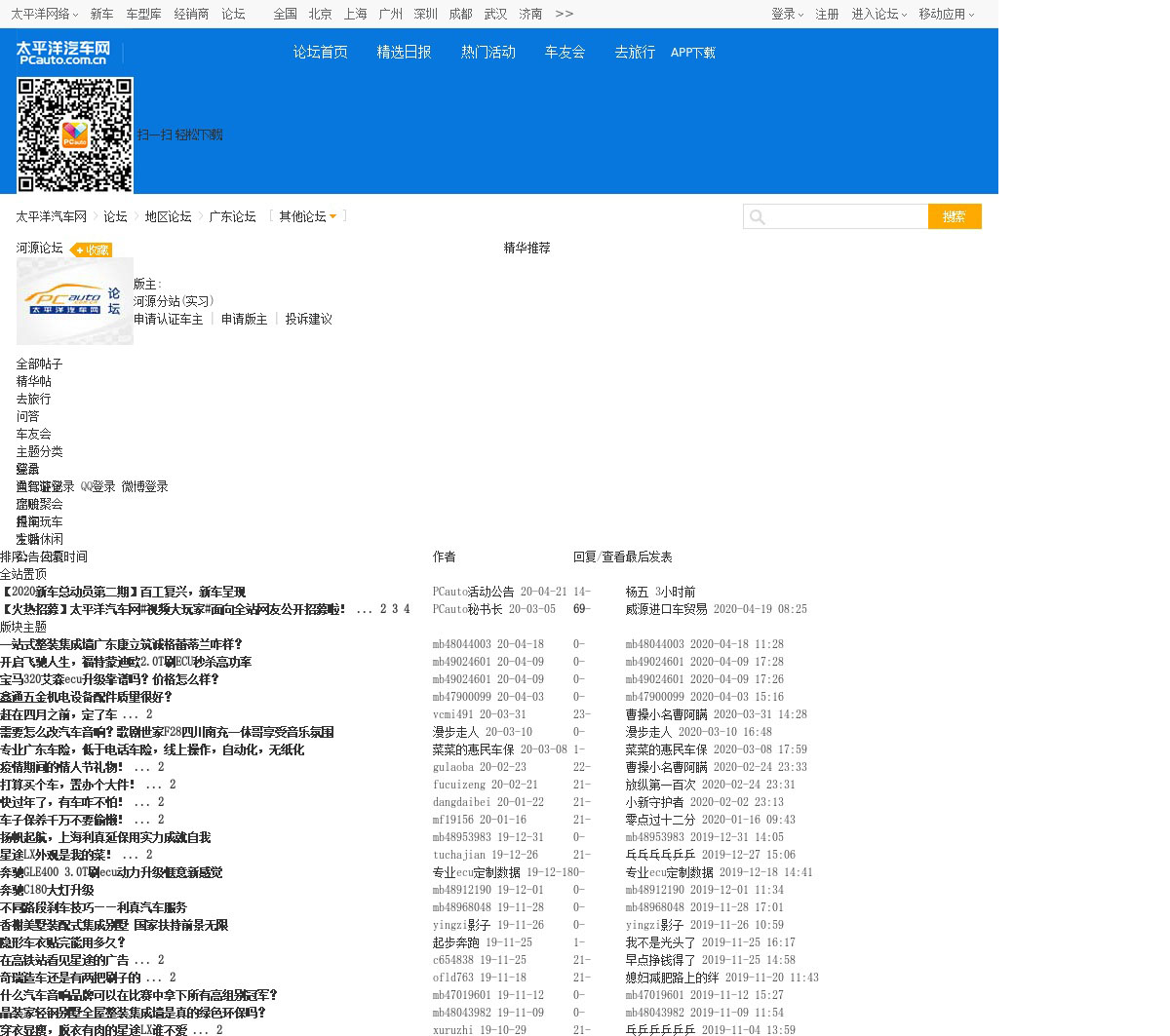1170x1036 pixels.
Task: Click the >> more cities arrow
Action: tap(564, 14)
